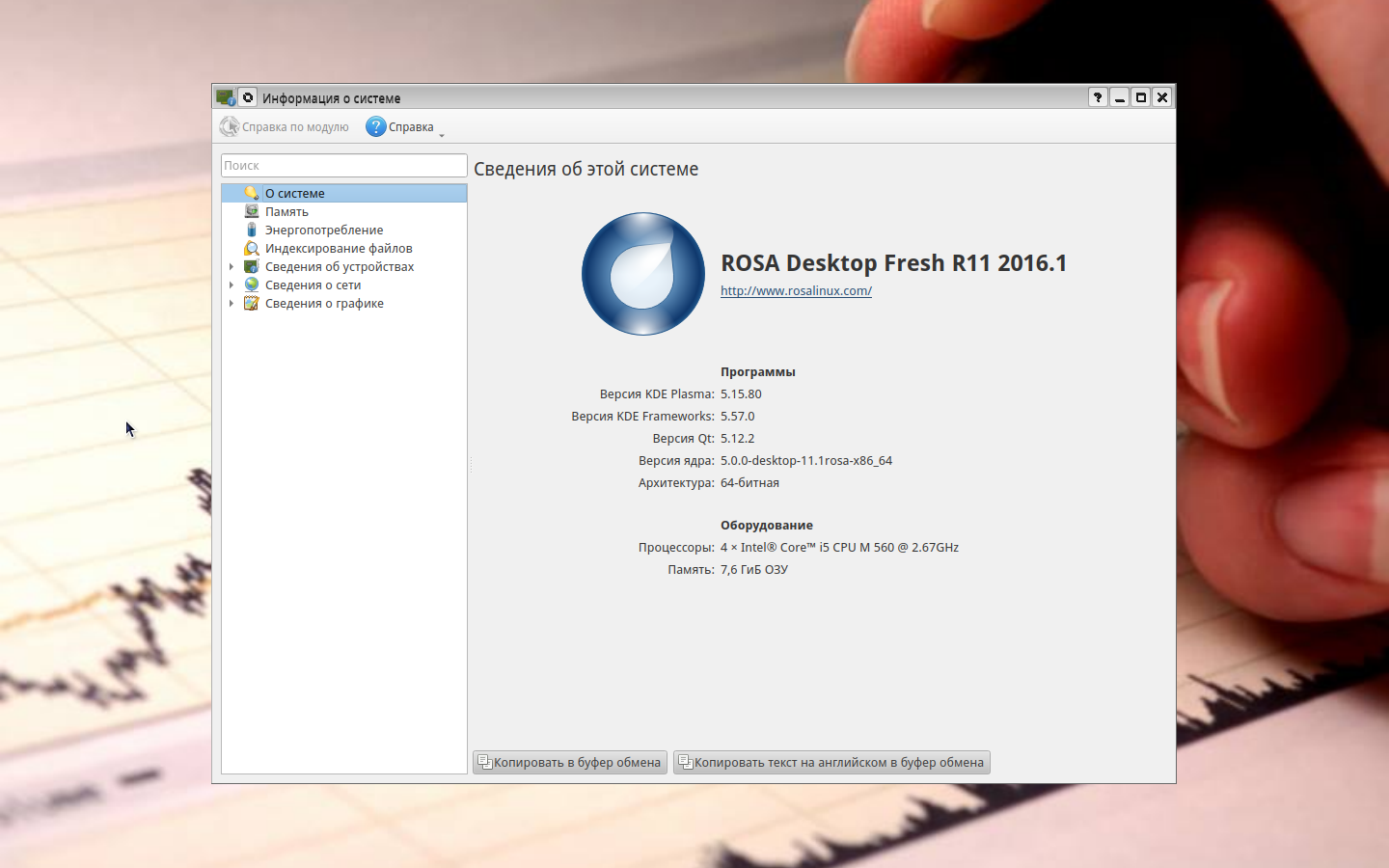1389x868 pixels.
Task: Click the memory chip icon beside Память
Action: pos(252,211)
